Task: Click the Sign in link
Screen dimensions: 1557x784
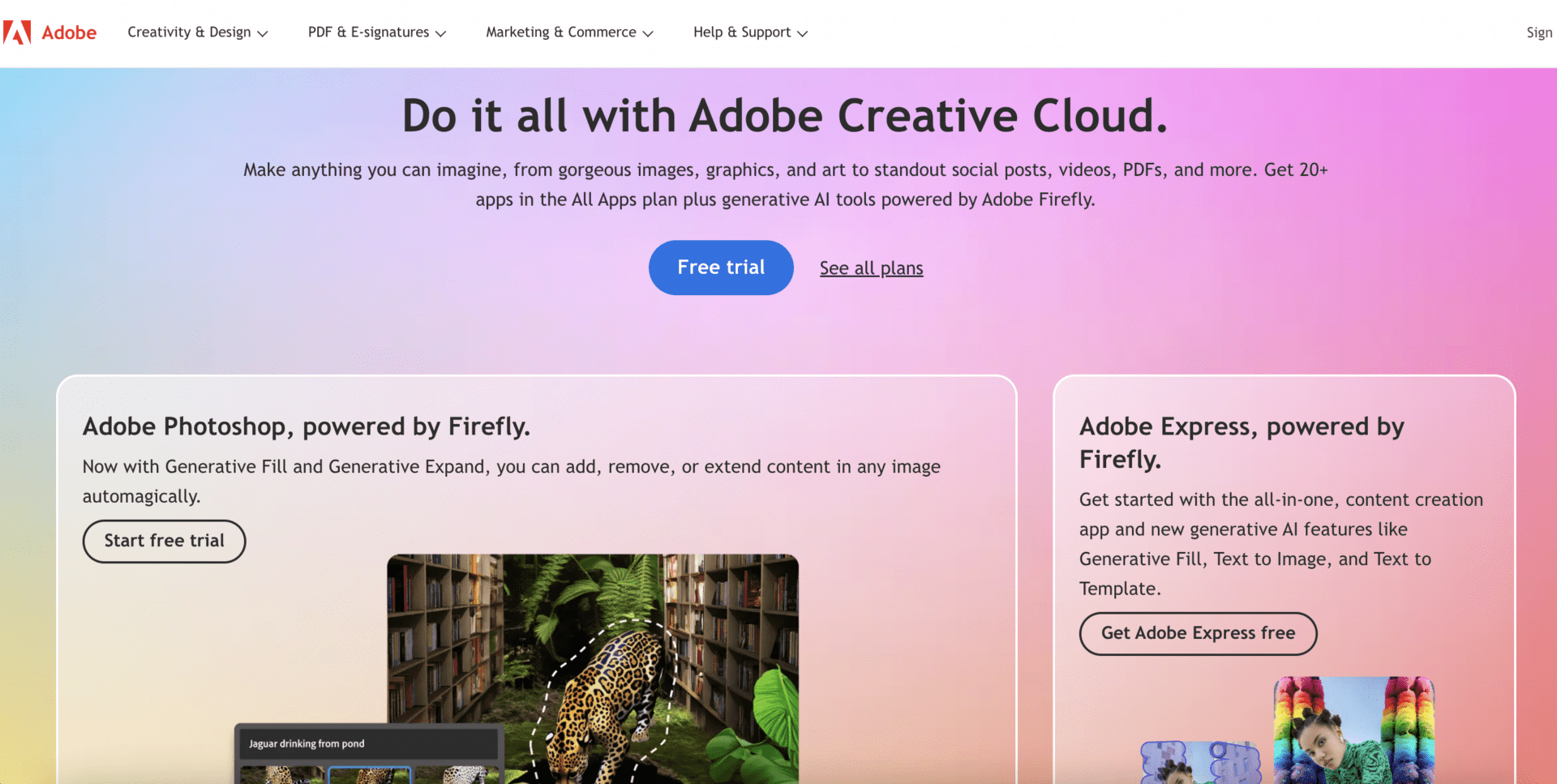Action: 1538,32
